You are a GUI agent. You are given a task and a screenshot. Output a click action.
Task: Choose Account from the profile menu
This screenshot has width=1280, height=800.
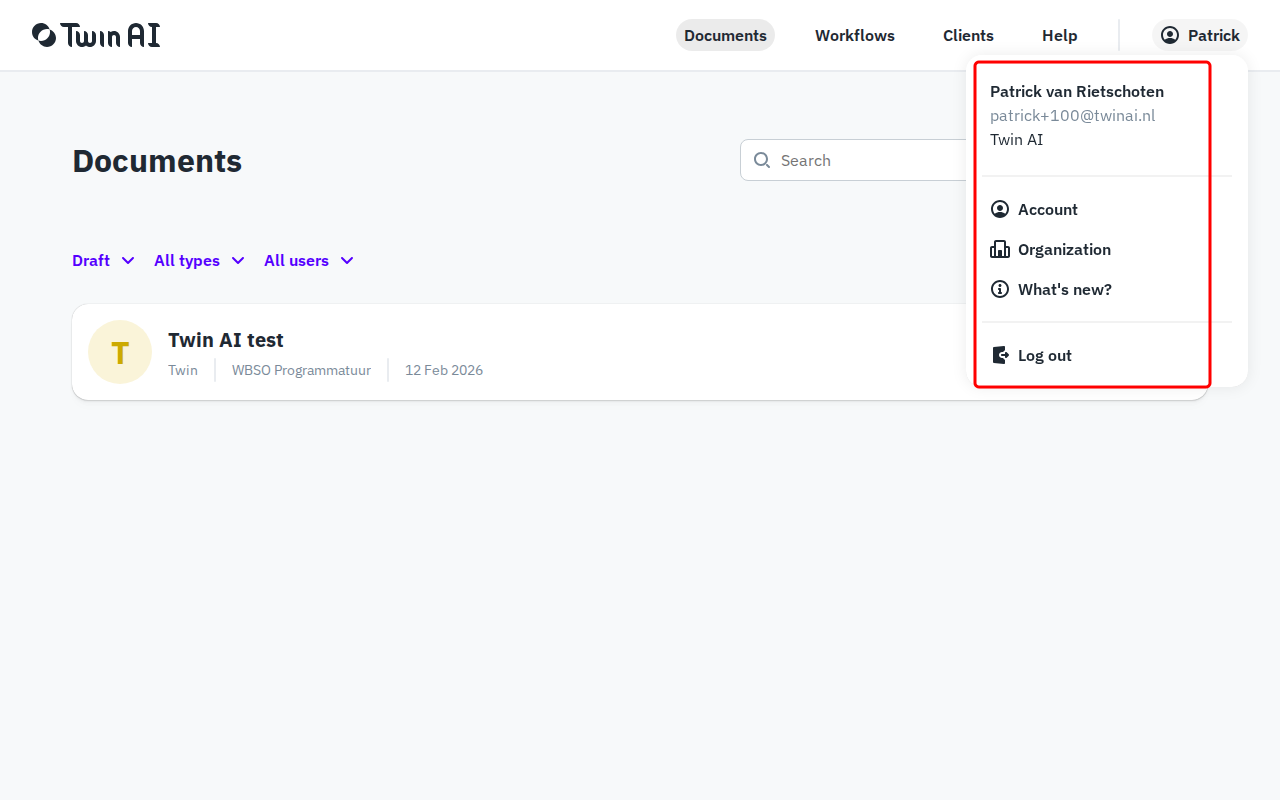coord(1048,209)
